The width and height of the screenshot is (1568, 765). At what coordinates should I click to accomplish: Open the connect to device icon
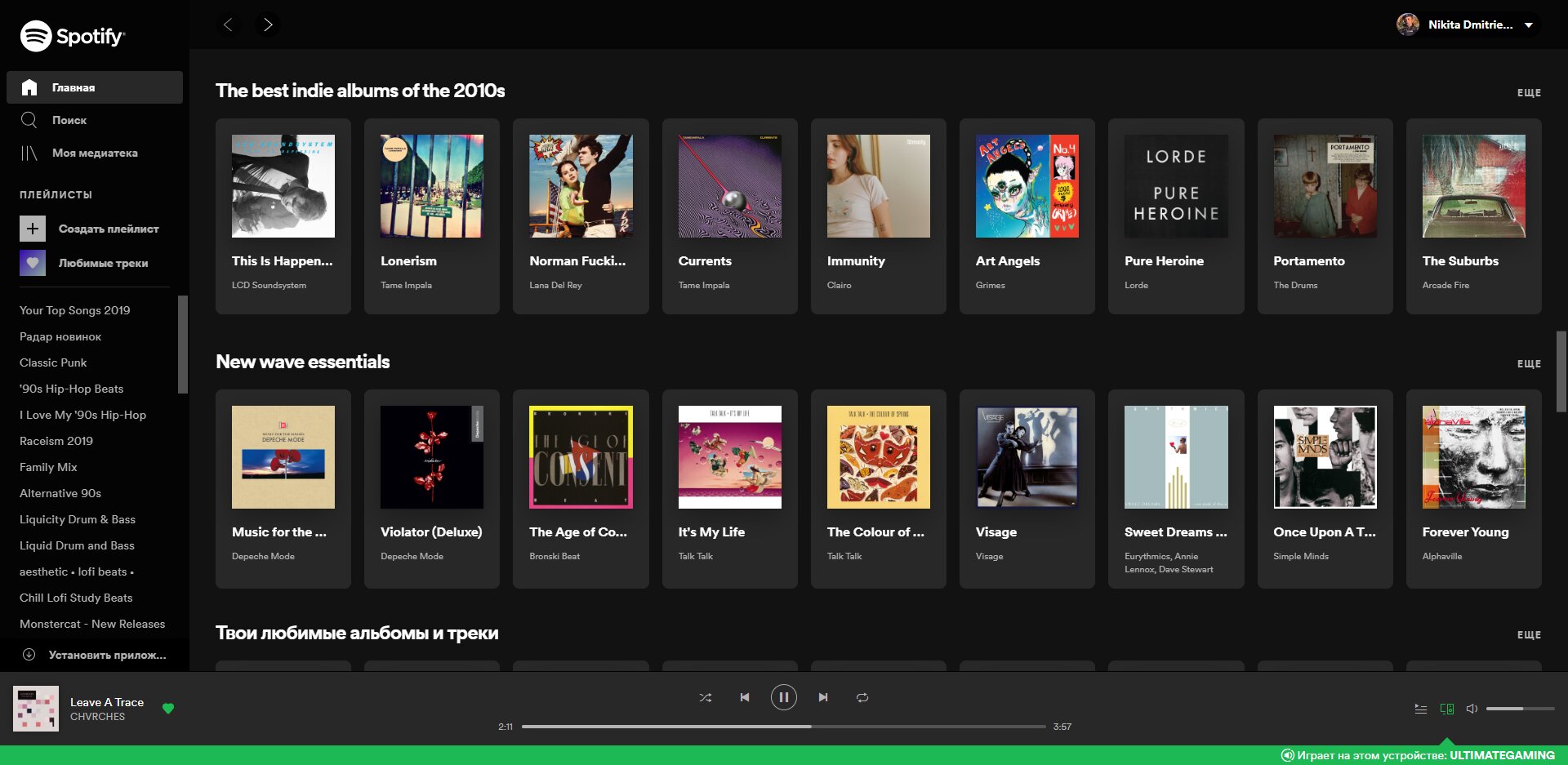click(1447, 709)
